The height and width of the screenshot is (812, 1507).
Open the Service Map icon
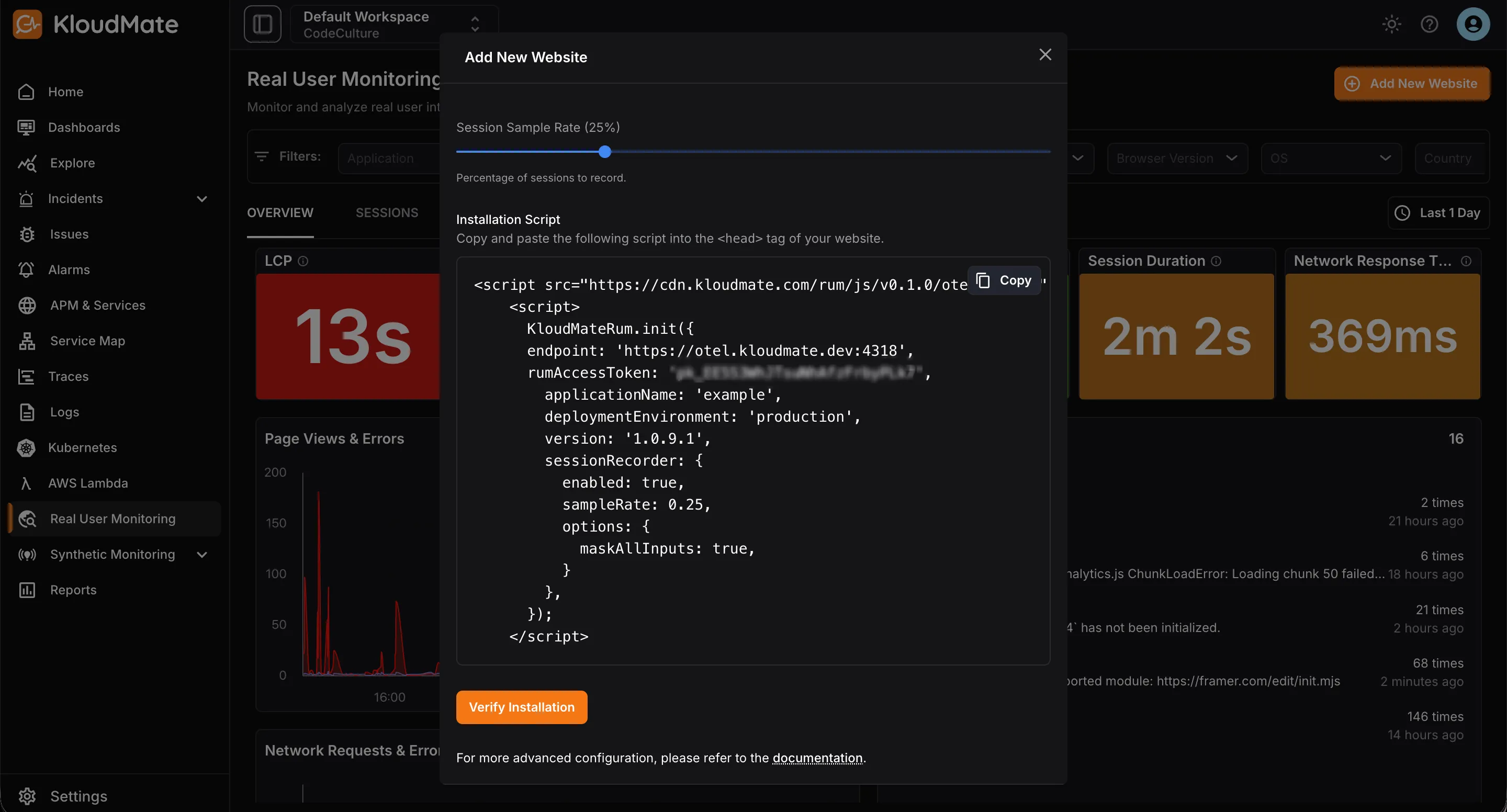[27, 341]
